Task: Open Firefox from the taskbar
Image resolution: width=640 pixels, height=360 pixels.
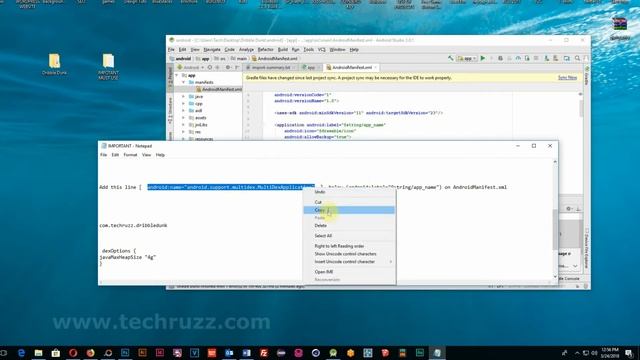Action: 91,353
